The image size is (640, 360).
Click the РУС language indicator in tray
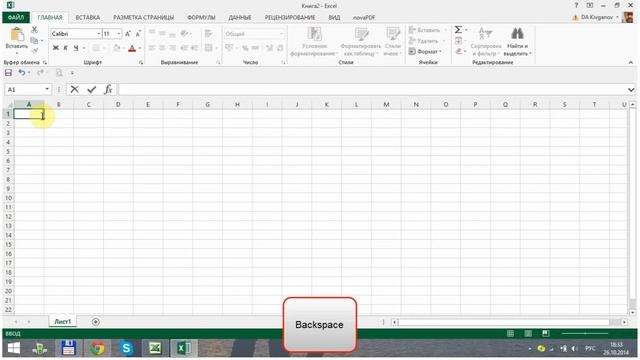[x=590, y=349]
